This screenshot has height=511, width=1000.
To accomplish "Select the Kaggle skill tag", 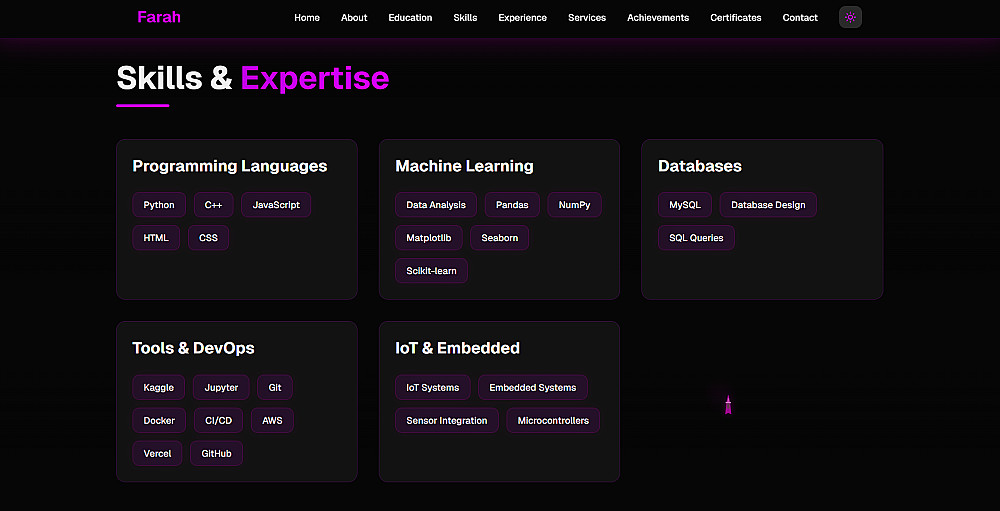I will click(159, 387).
